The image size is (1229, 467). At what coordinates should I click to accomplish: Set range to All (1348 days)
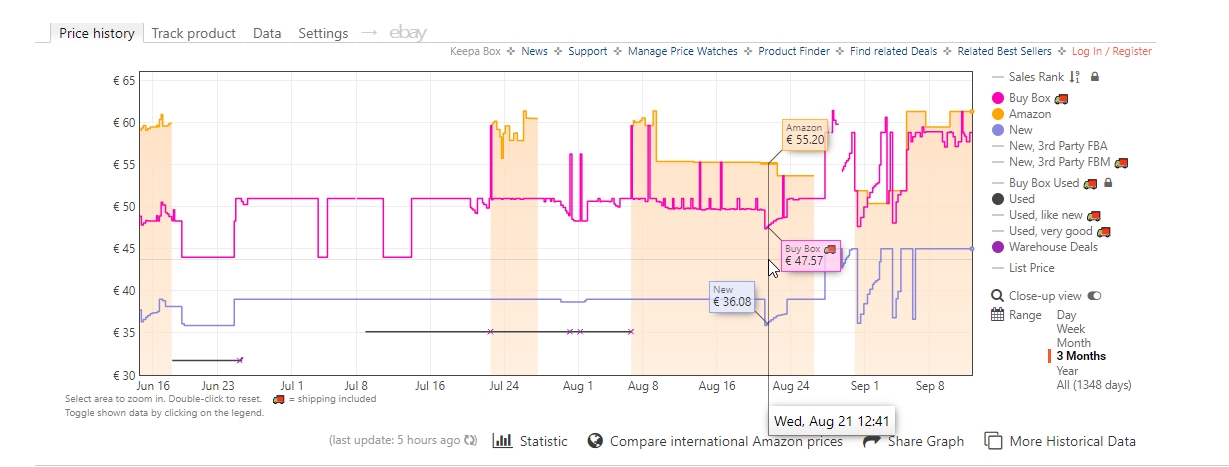[x=1094, y=384]
